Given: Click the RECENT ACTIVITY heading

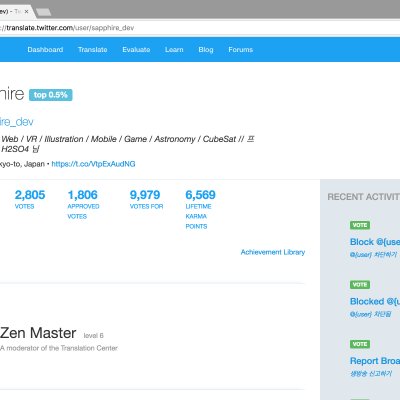Looking at the screenshot, I should 363,197.
